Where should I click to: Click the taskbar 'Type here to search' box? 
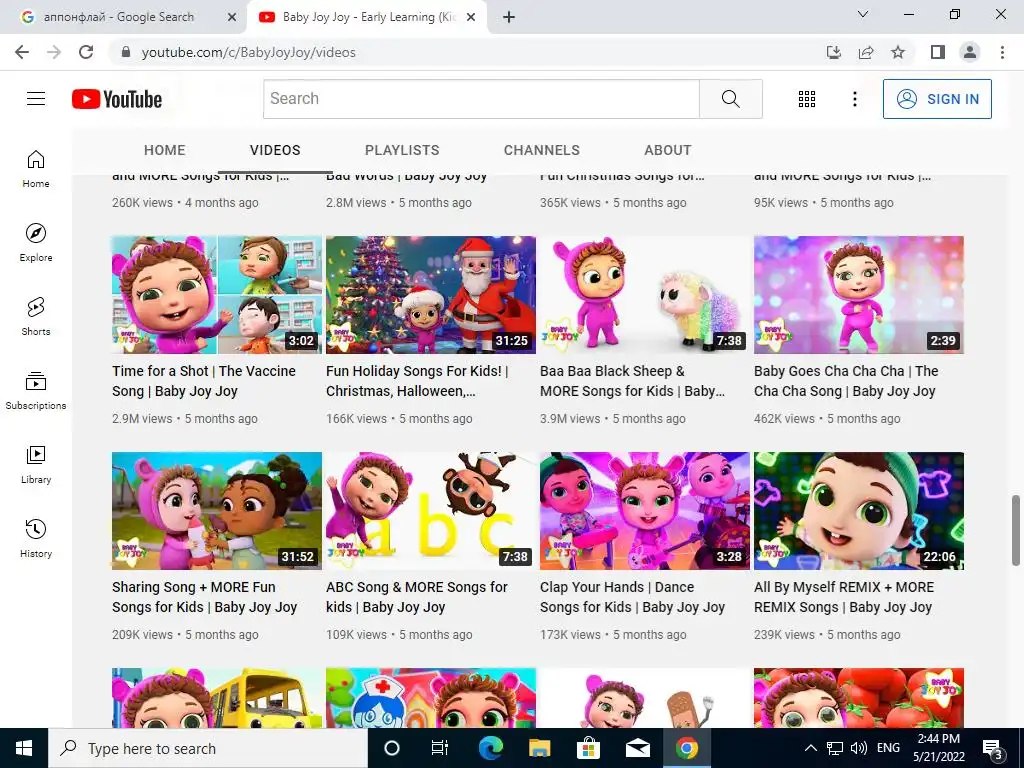tap(208, 748)
